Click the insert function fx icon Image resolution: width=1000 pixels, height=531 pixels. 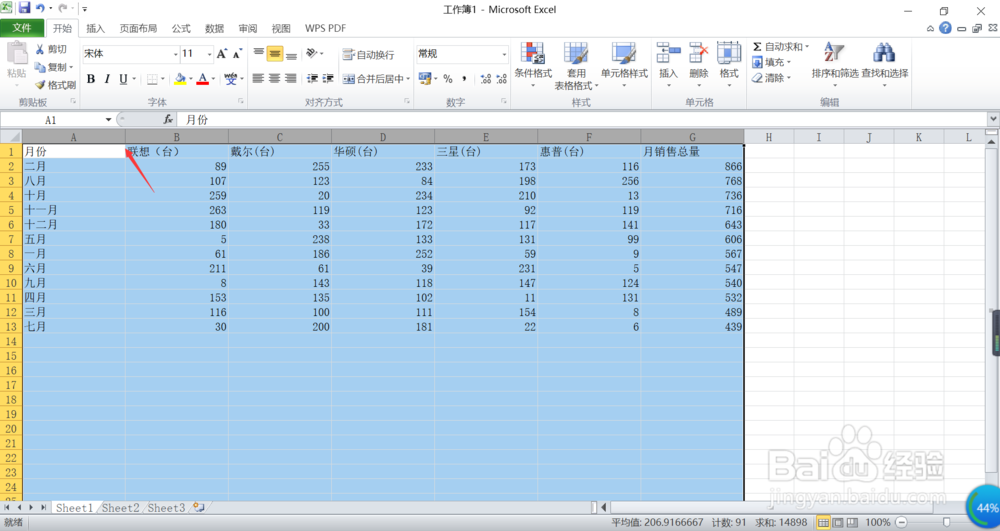point(168,119)
